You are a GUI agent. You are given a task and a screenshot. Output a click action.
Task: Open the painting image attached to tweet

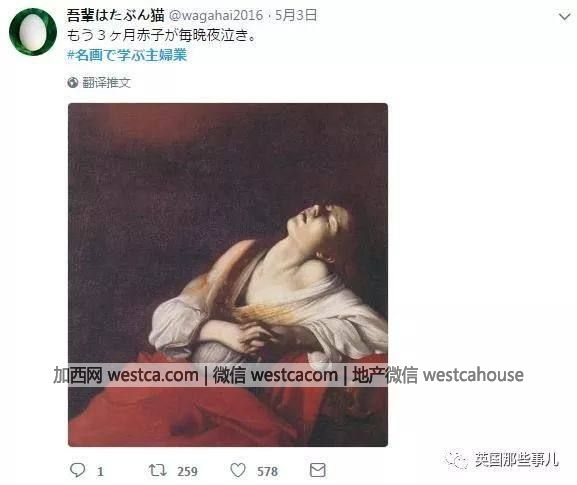point(228,275)
